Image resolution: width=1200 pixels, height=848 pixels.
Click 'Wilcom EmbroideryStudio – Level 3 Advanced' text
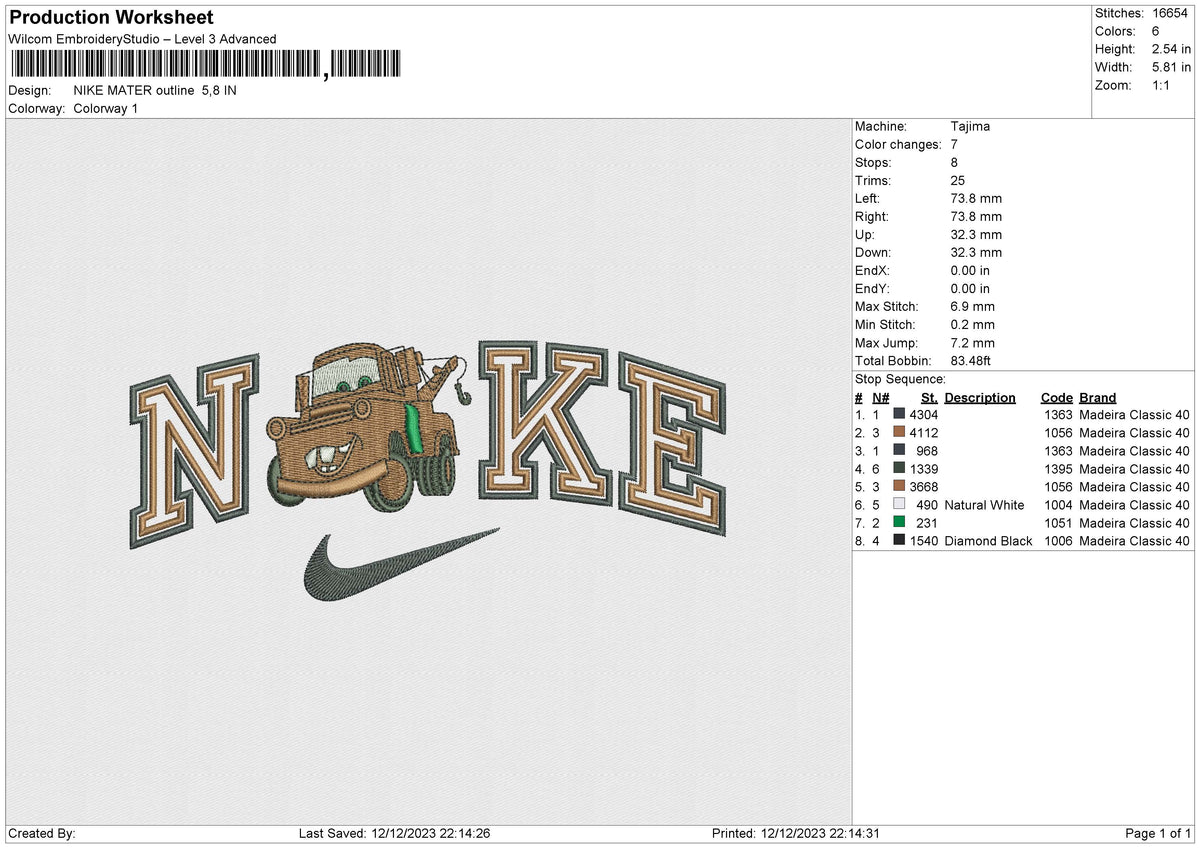pos(142,39)
